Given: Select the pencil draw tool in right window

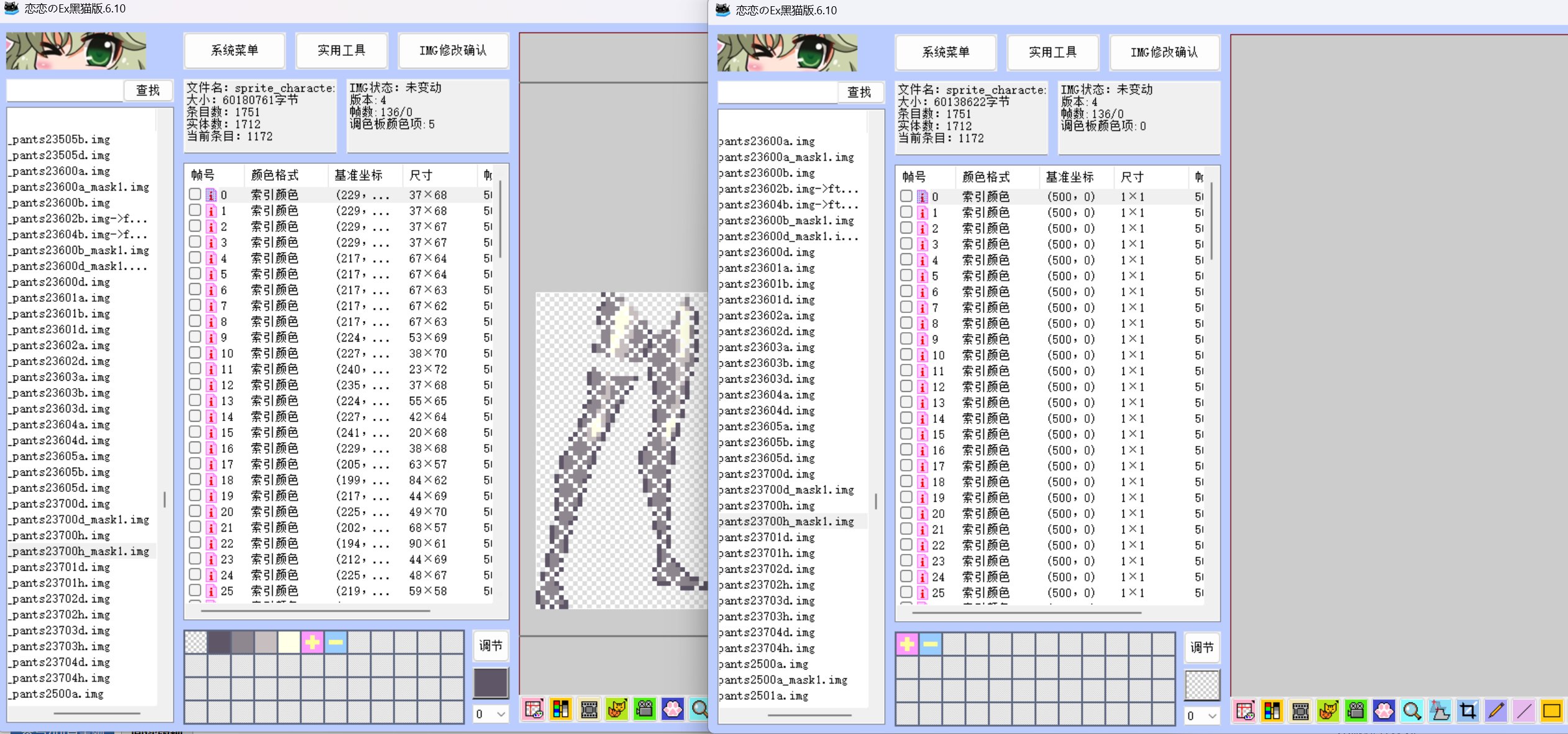Looking at the screenshot, I should tap(1496, 711).
